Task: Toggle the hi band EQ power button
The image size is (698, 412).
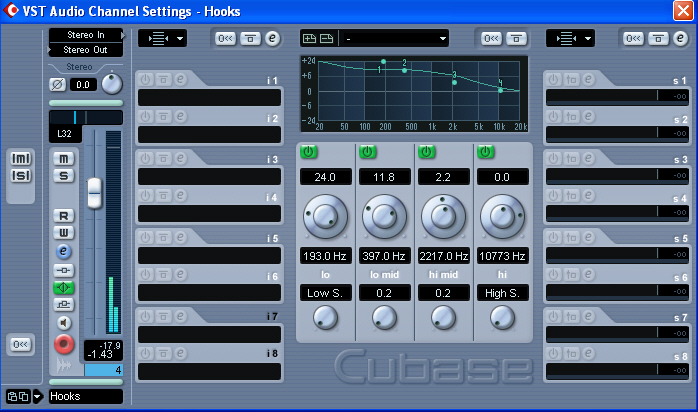Action: click(485, 152)
